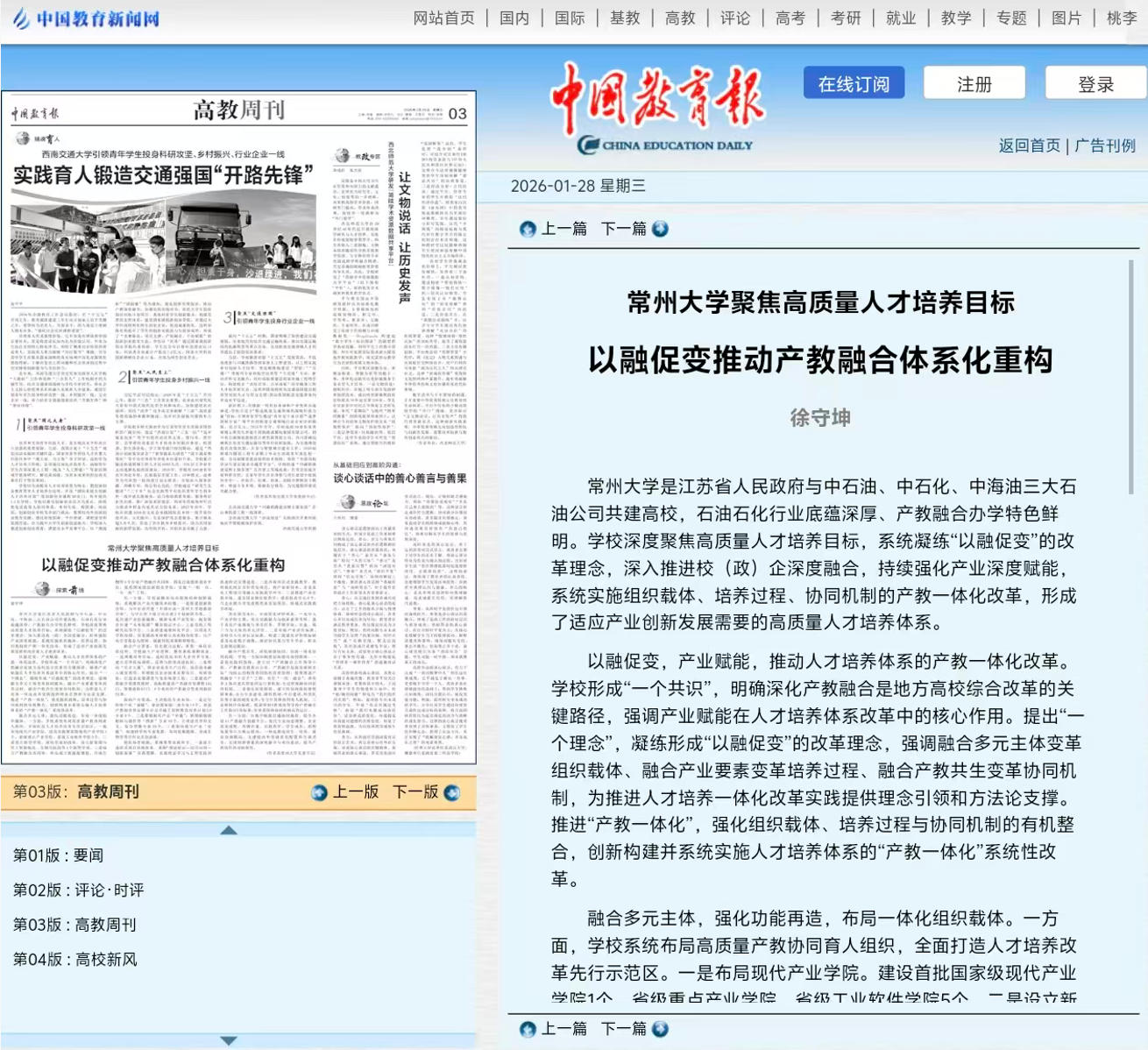Image resolution: width=1148 pixels, height=1050 pixels.
Task: Click next page (下一版) arrow icon
Action: tap(452, 792)
